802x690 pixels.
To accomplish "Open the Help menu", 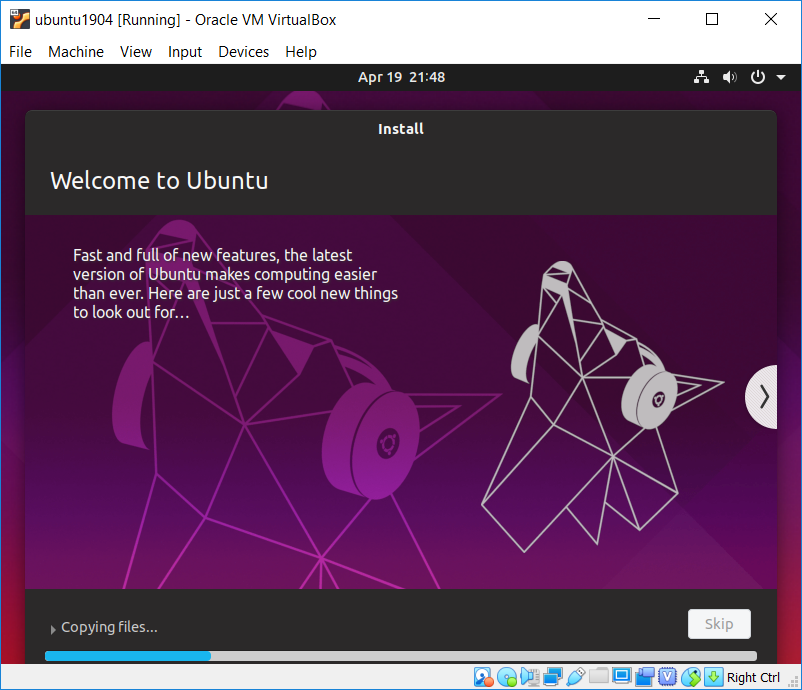I will pos(301,52).
